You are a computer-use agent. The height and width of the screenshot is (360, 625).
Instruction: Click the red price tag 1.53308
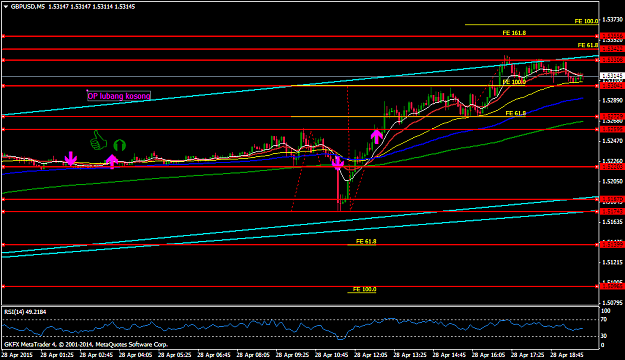612,60
